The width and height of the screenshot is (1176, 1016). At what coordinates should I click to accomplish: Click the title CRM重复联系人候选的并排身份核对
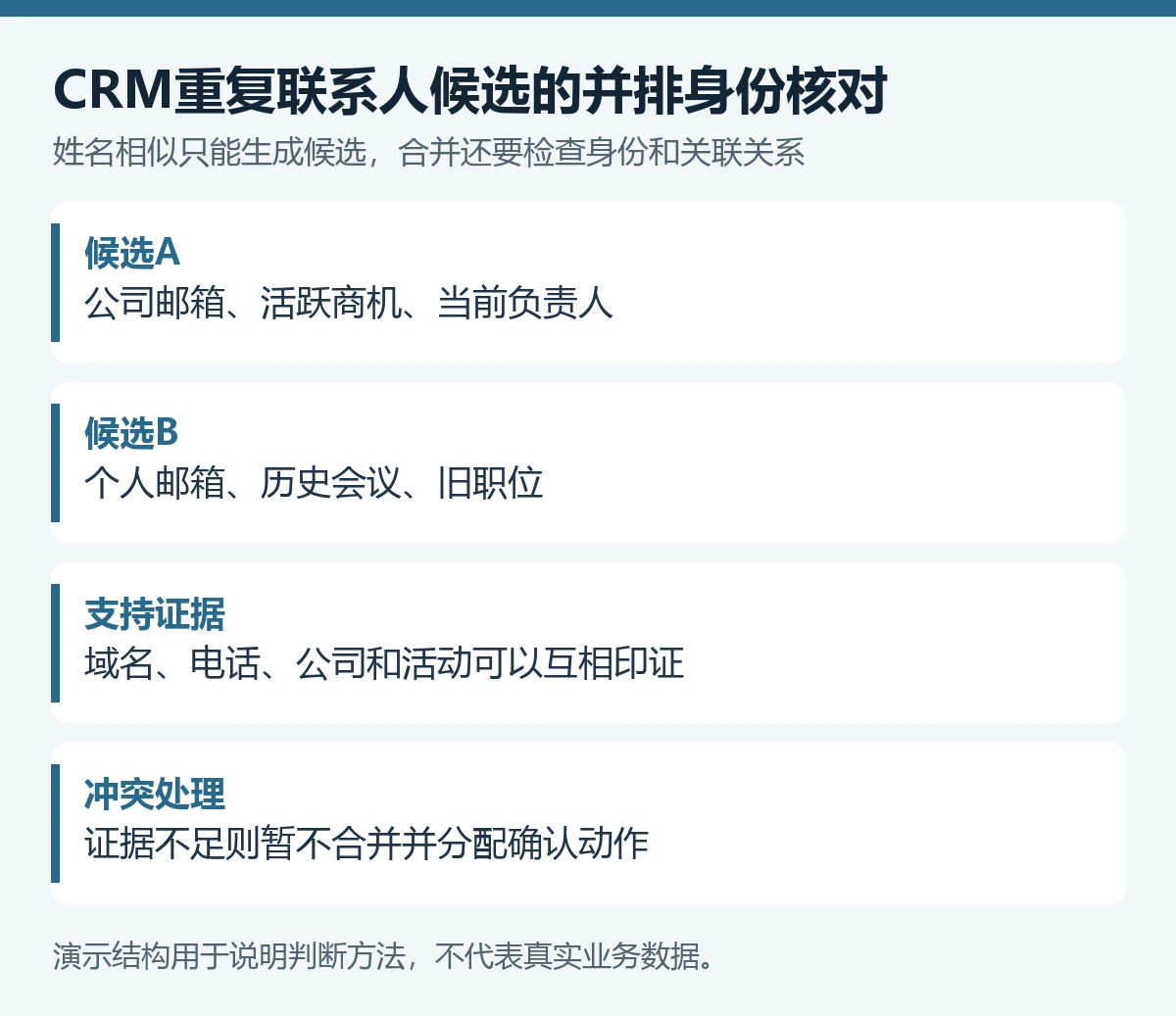pos(470,90)
